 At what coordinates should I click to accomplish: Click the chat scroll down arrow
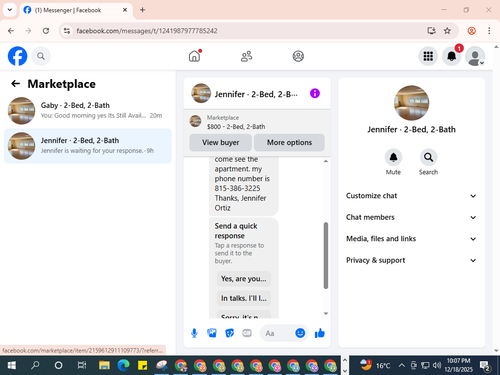(x=326, y=313)
